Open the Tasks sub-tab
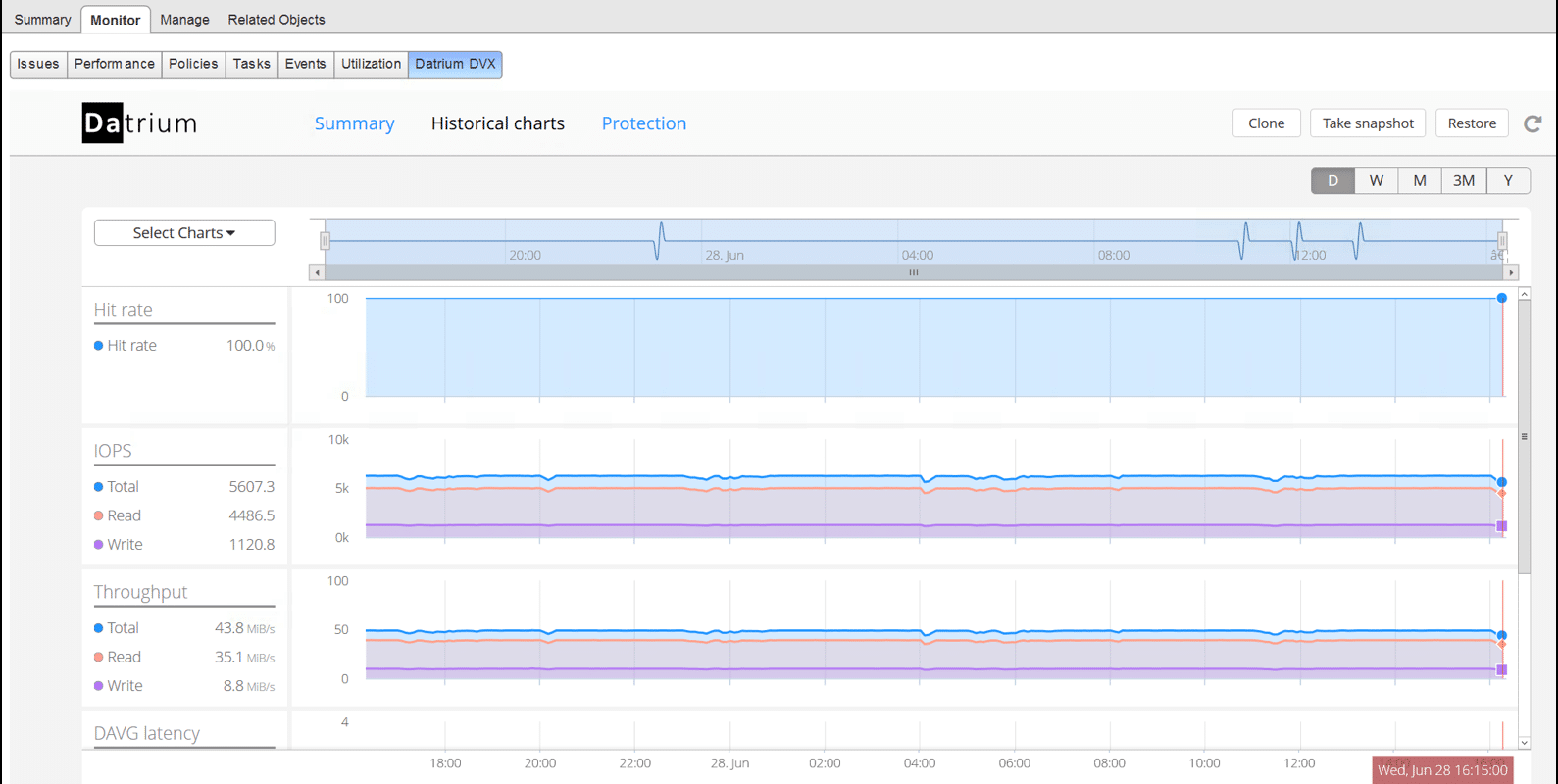The height and width of the screenshot is (784, 1558). [252, 64]
